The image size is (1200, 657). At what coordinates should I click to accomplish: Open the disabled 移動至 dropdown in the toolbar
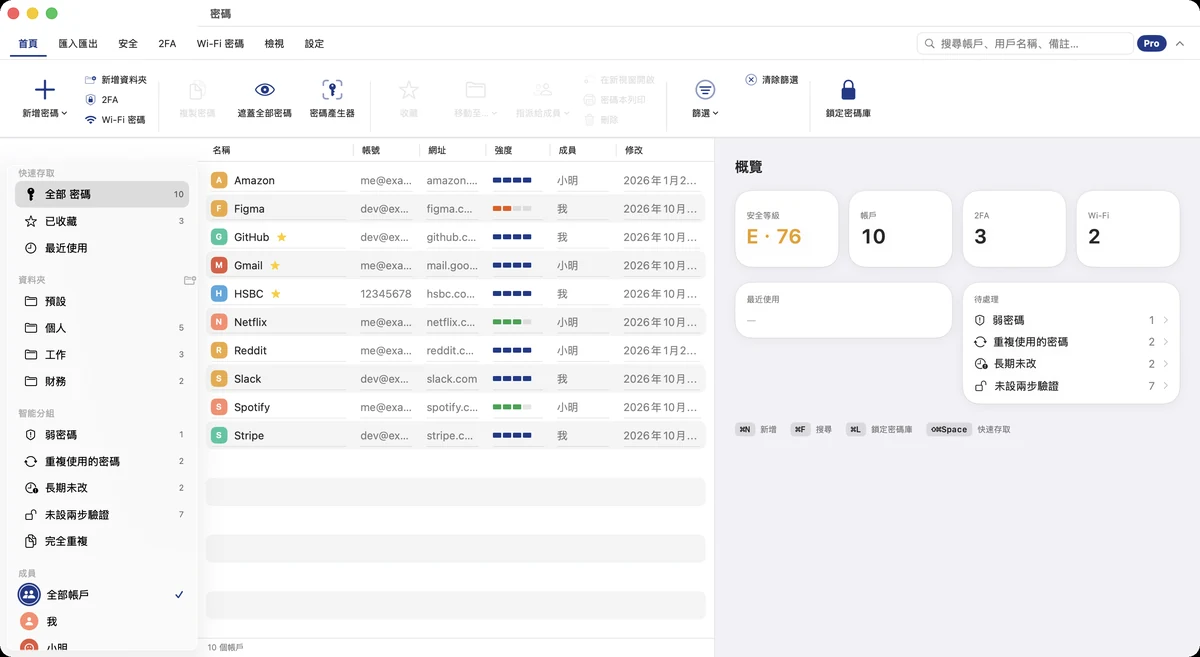click(x=475, y=99)
